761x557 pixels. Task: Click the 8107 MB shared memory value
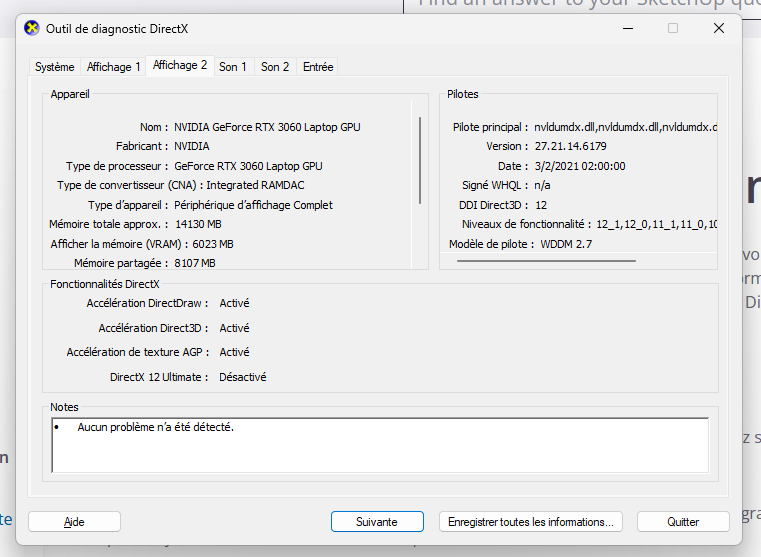[x=195, y=263]
